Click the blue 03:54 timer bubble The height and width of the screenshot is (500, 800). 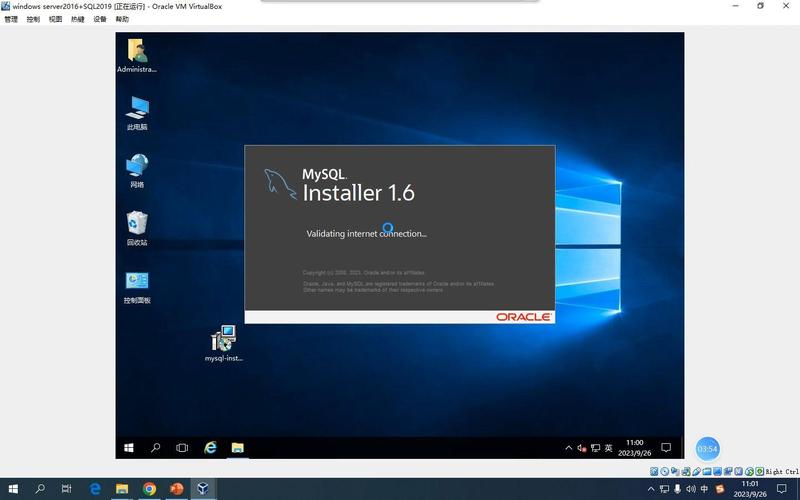pyautogui.click(x=707, y=449)
